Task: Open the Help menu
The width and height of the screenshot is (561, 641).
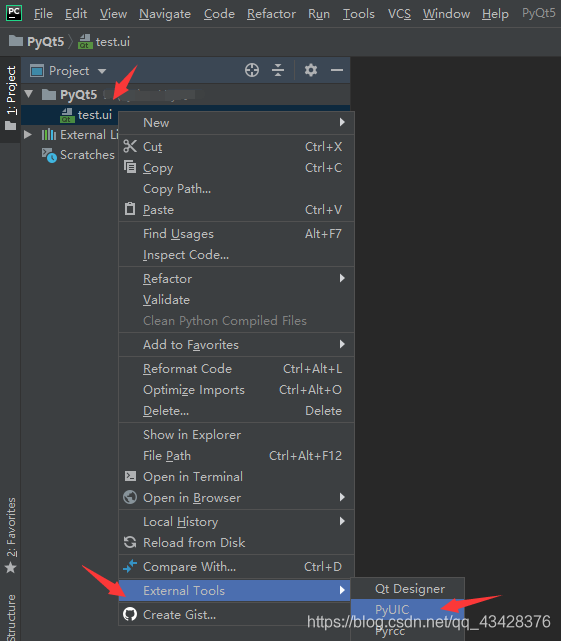Action: click(495, 14)
